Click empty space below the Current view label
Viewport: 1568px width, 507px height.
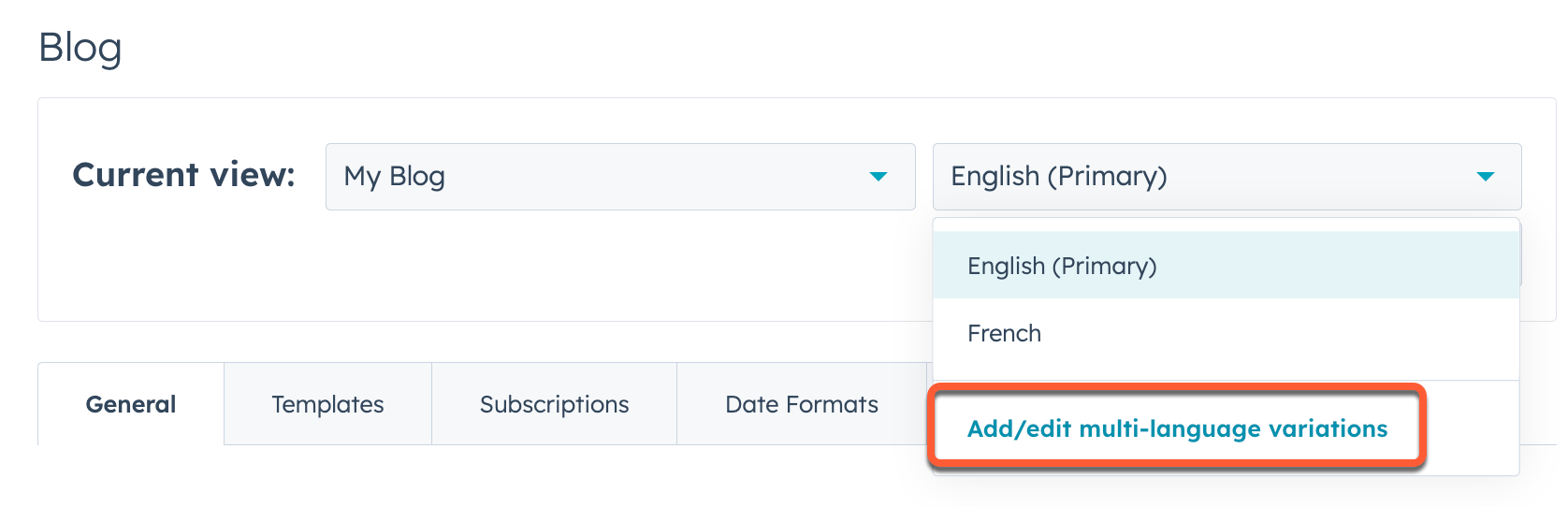[x=183, y=267]
